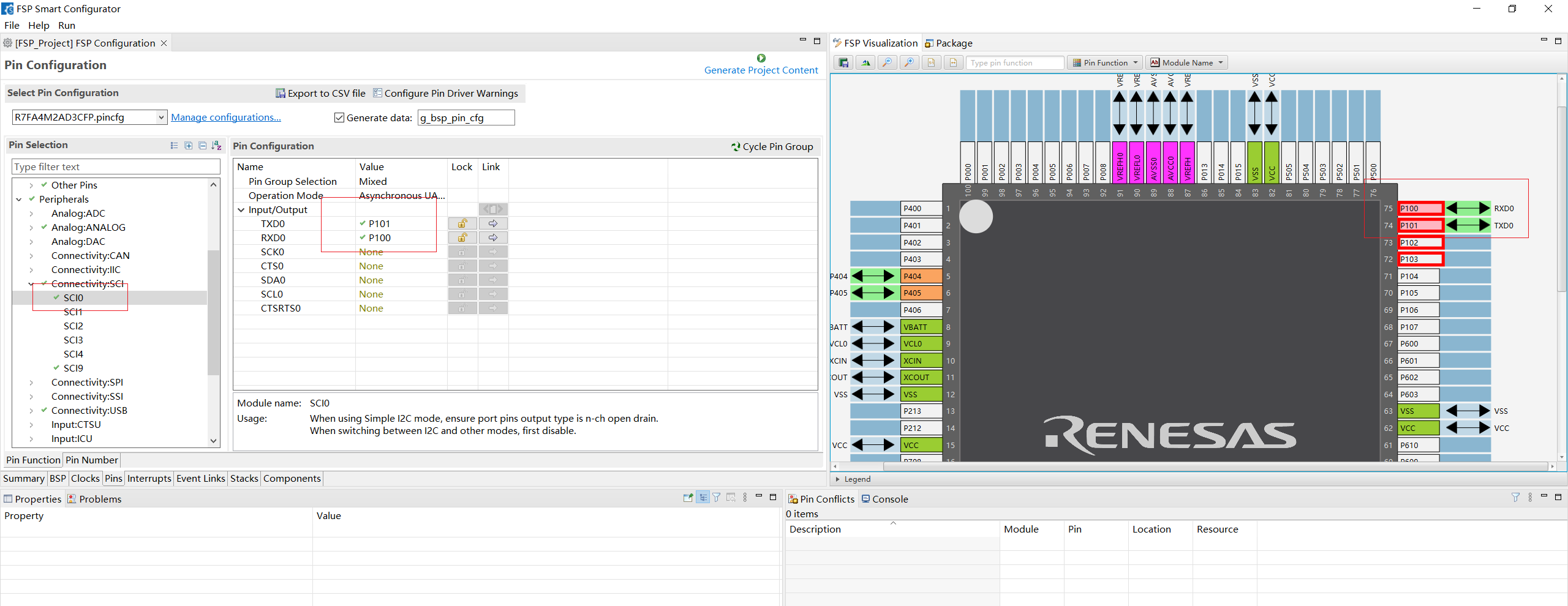Switch to the Console tab
This screenshot has height=606, width=1568.
(885, 499)
